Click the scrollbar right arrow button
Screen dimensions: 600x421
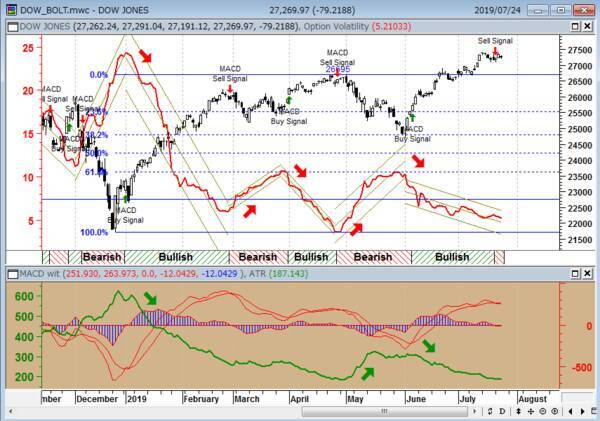(x=475, y=411)
